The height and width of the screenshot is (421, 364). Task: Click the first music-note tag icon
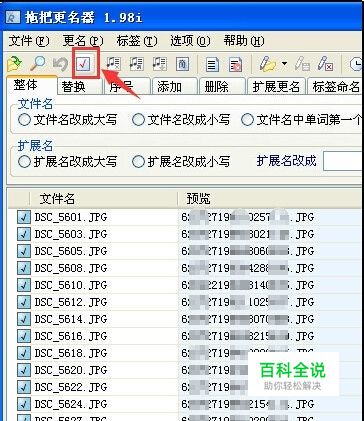pyautogui.click(x=113, y=63)
